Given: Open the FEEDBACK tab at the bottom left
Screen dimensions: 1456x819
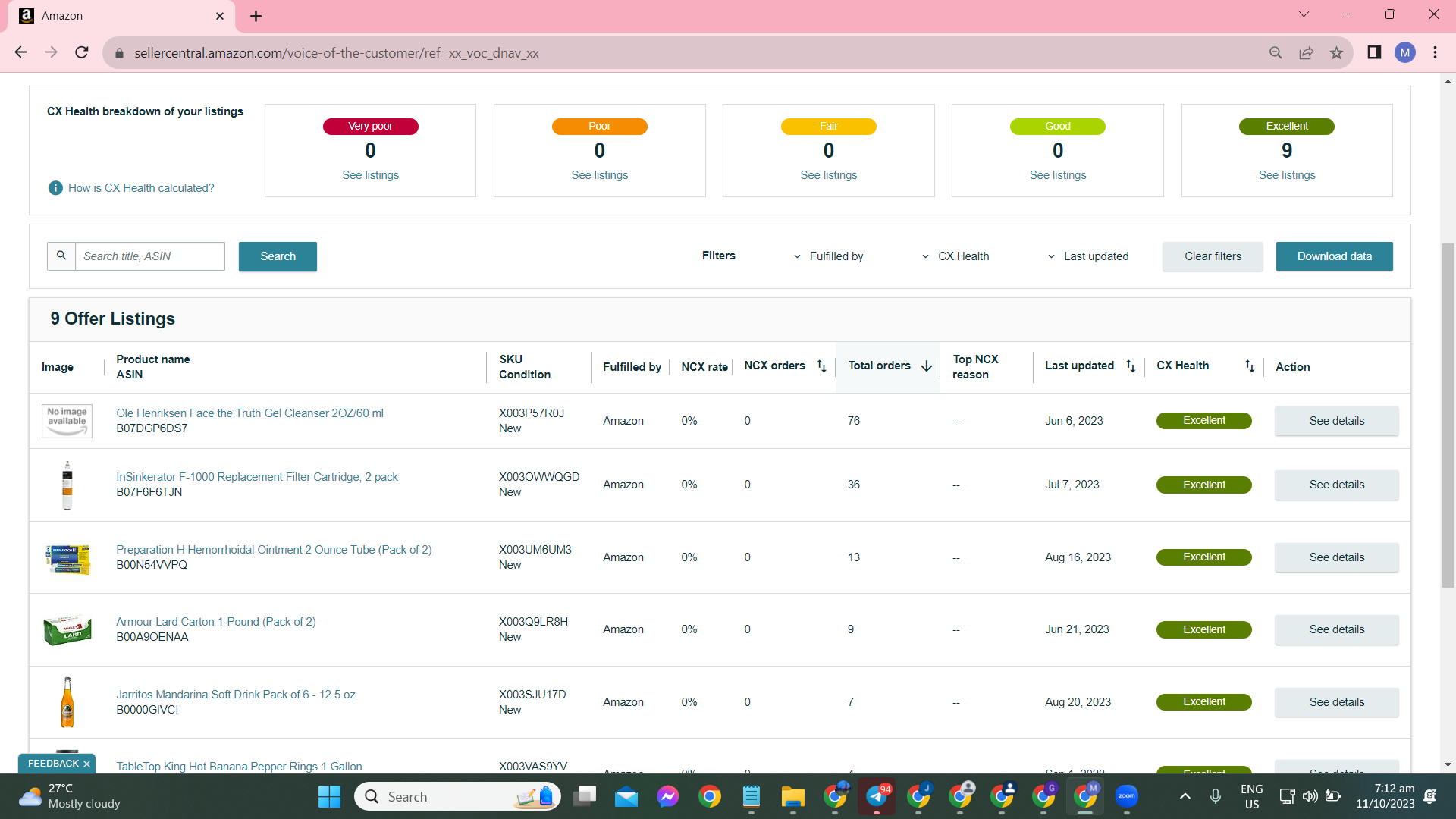Looking at the screenshot, I should coord(53,764).
